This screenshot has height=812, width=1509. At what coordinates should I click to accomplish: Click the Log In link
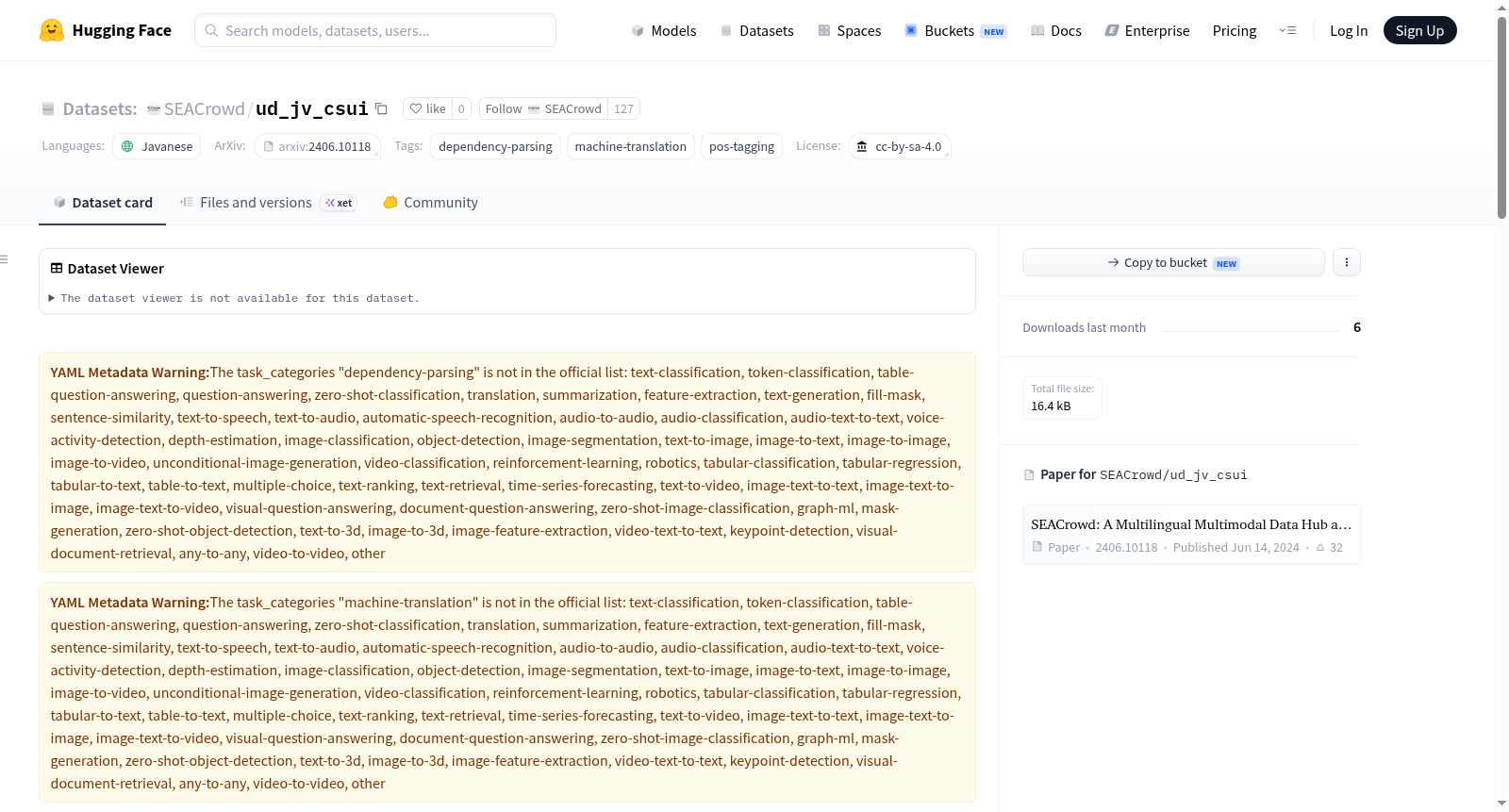(x=1349, y=31)
